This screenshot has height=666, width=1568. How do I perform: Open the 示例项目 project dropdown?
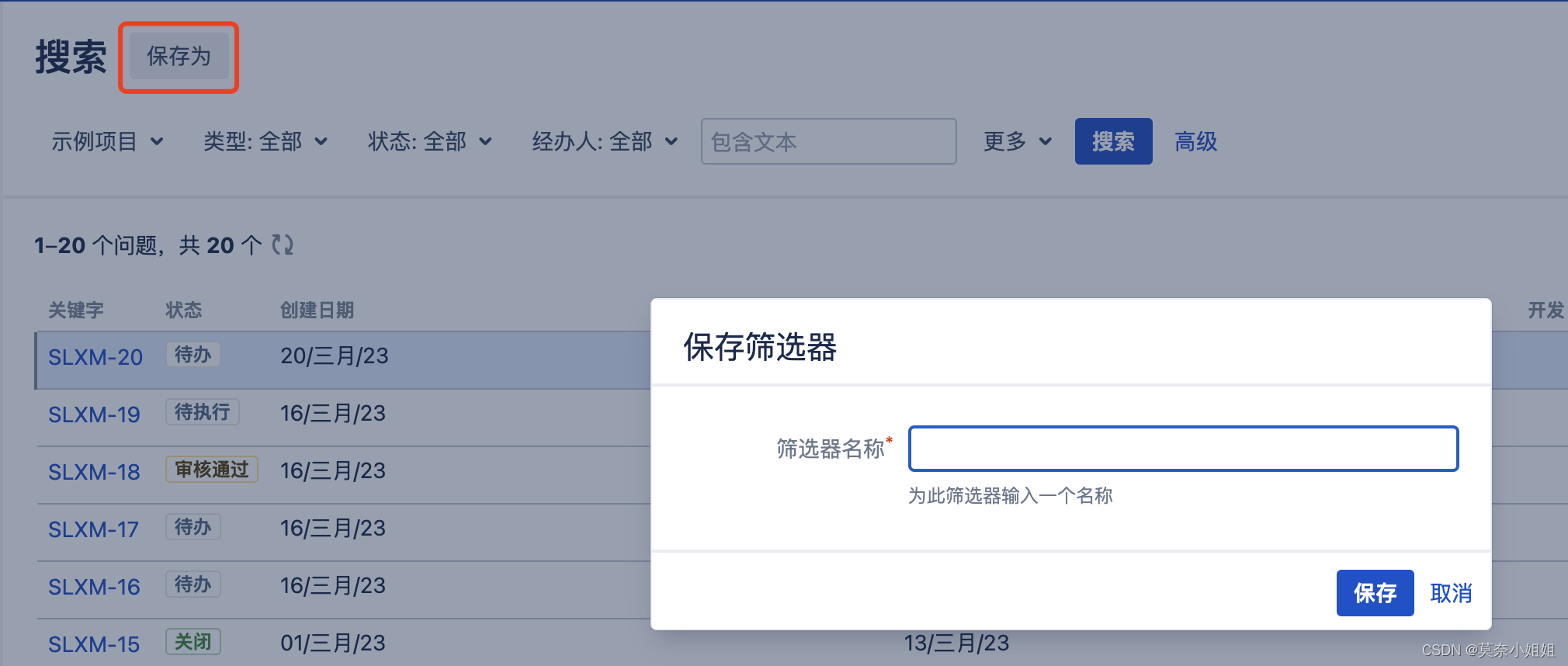[x=107, y=141]
